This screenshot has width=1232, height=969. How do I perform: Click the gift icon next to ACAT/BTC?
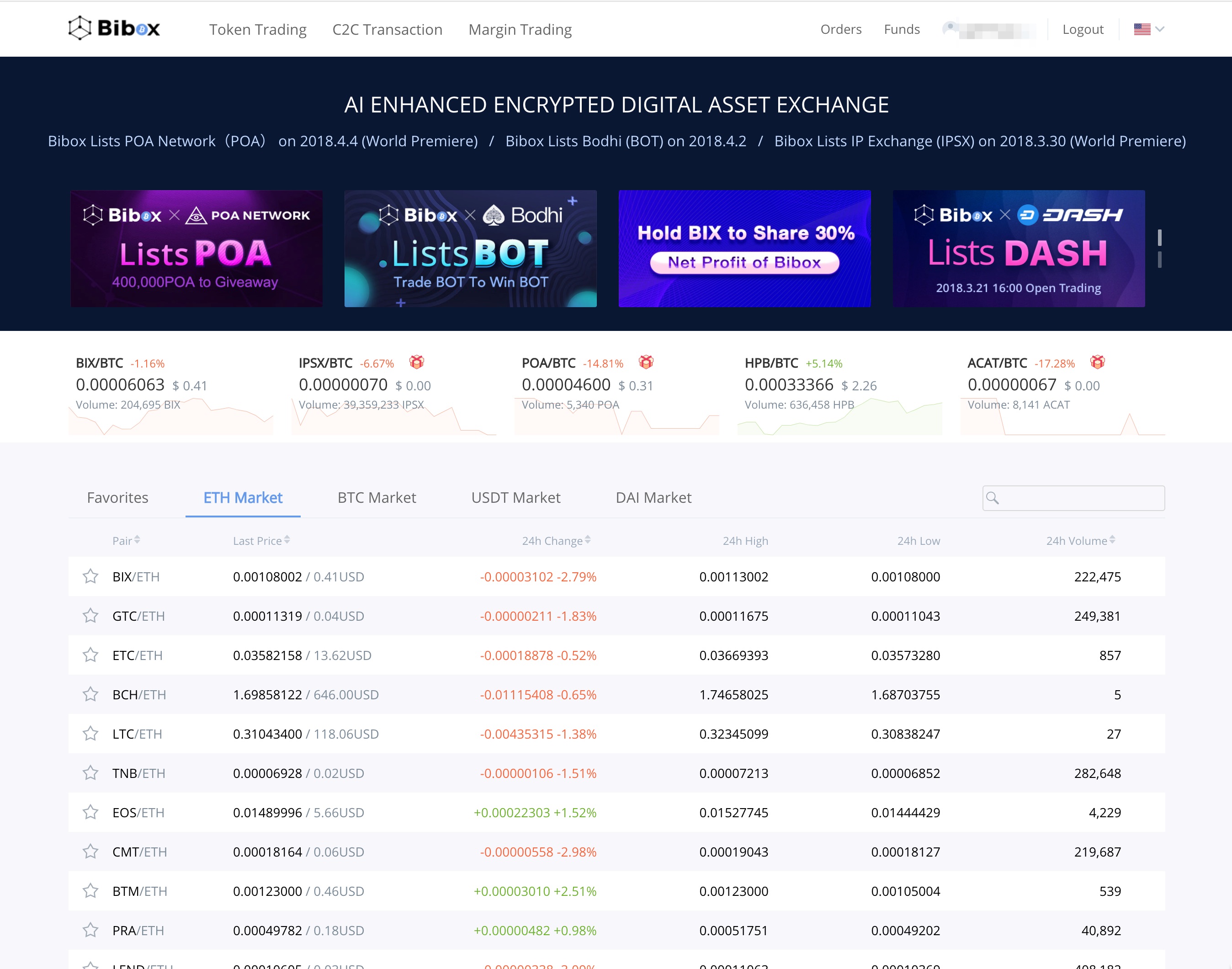(x=1098, y=362)
